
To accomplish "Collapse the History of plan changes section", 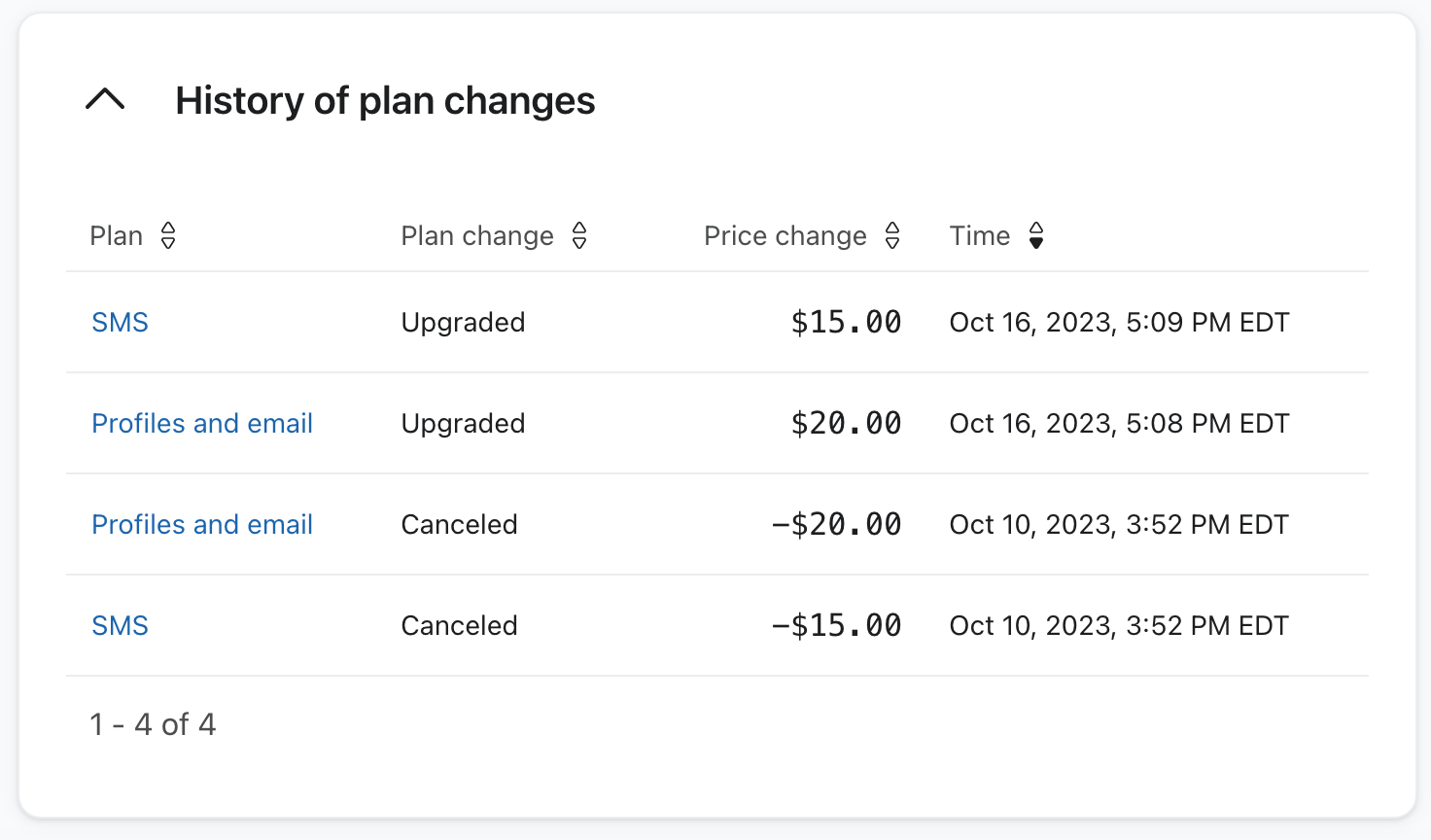I will coord(105,99).
